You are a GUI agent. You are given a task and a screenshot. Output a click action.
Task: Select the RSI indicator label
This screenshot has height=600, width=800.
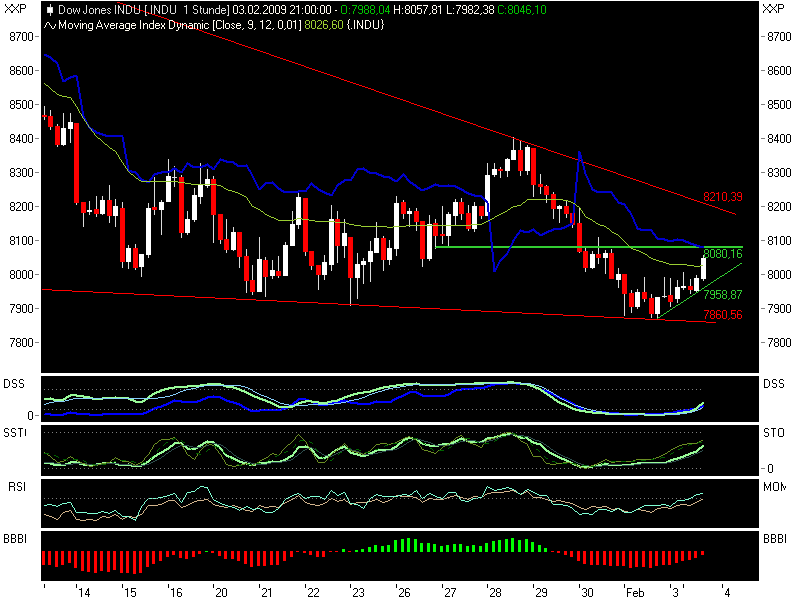(16, 486)
